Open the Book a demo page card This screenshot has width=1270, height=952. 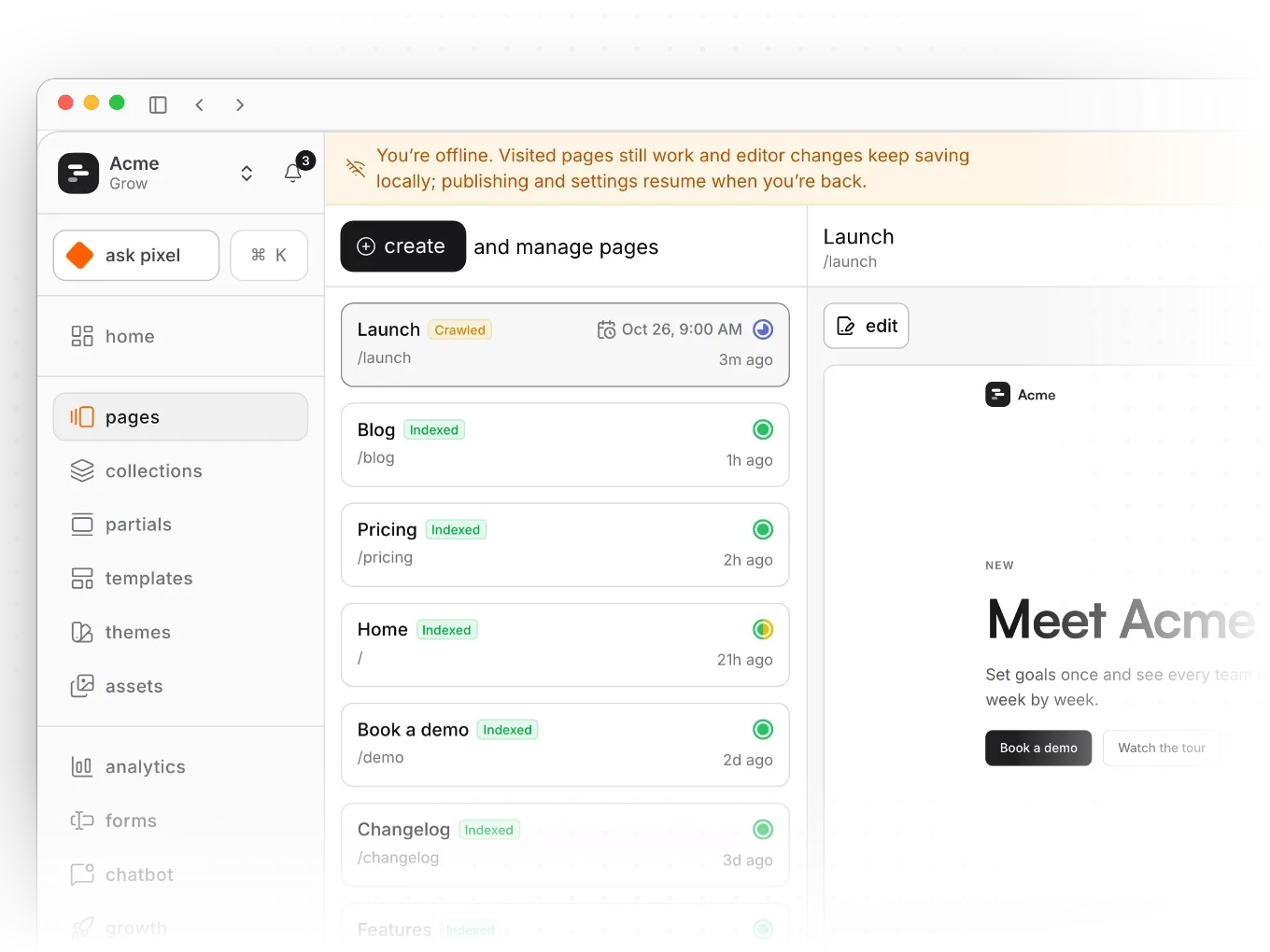coord(565,744)
